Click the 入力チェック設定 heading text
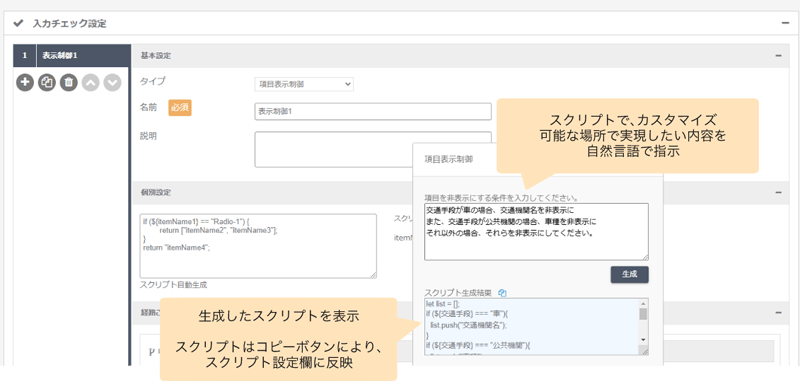Screen dimensions: 800x381 coord(69,23)
